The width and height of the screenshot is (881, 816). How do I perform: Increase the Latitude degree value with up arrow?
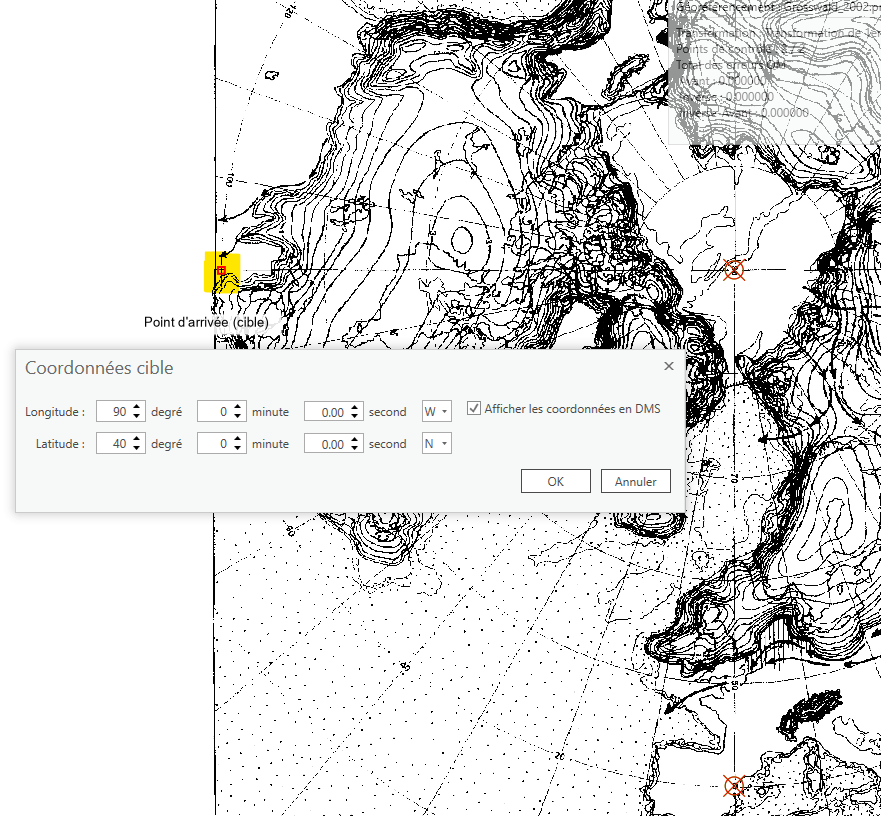point(138,438)
